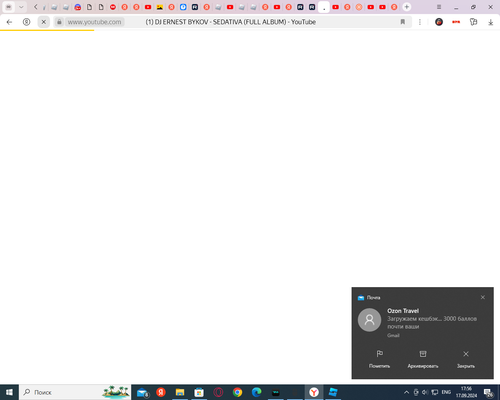500x400 pixels.
Task: Bookmark this page with the bookmark icon
Action: click(x=403, y=22)
